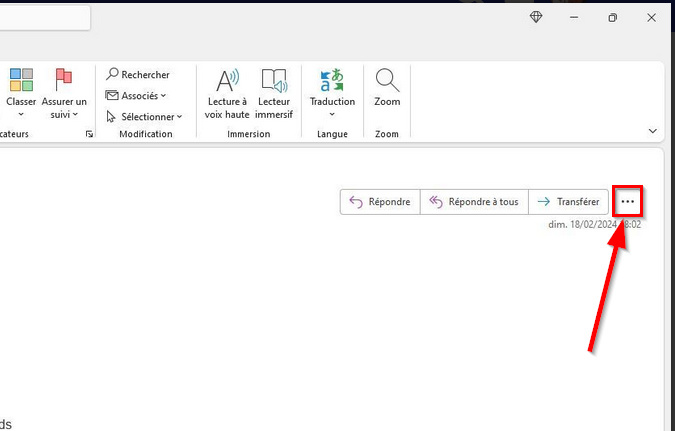675x431 pixels.
Task: Expand the Sélectionner dropdown
Action: pos(145,117)
